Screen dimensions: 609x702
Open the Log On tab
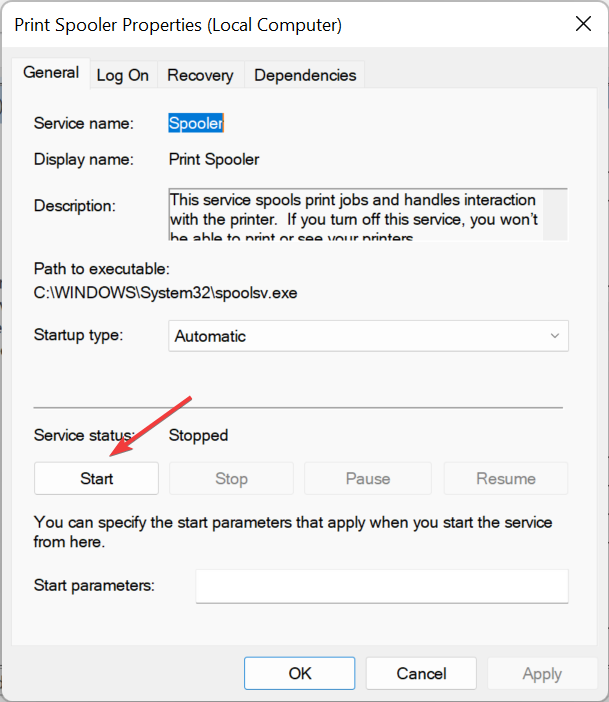click(122, 75)
